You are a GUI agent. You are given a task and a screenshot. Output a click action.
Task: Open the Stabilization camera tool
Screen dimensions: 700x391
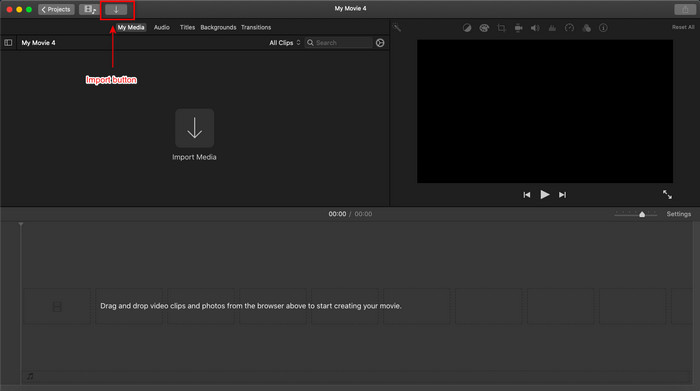click(518, 28)
